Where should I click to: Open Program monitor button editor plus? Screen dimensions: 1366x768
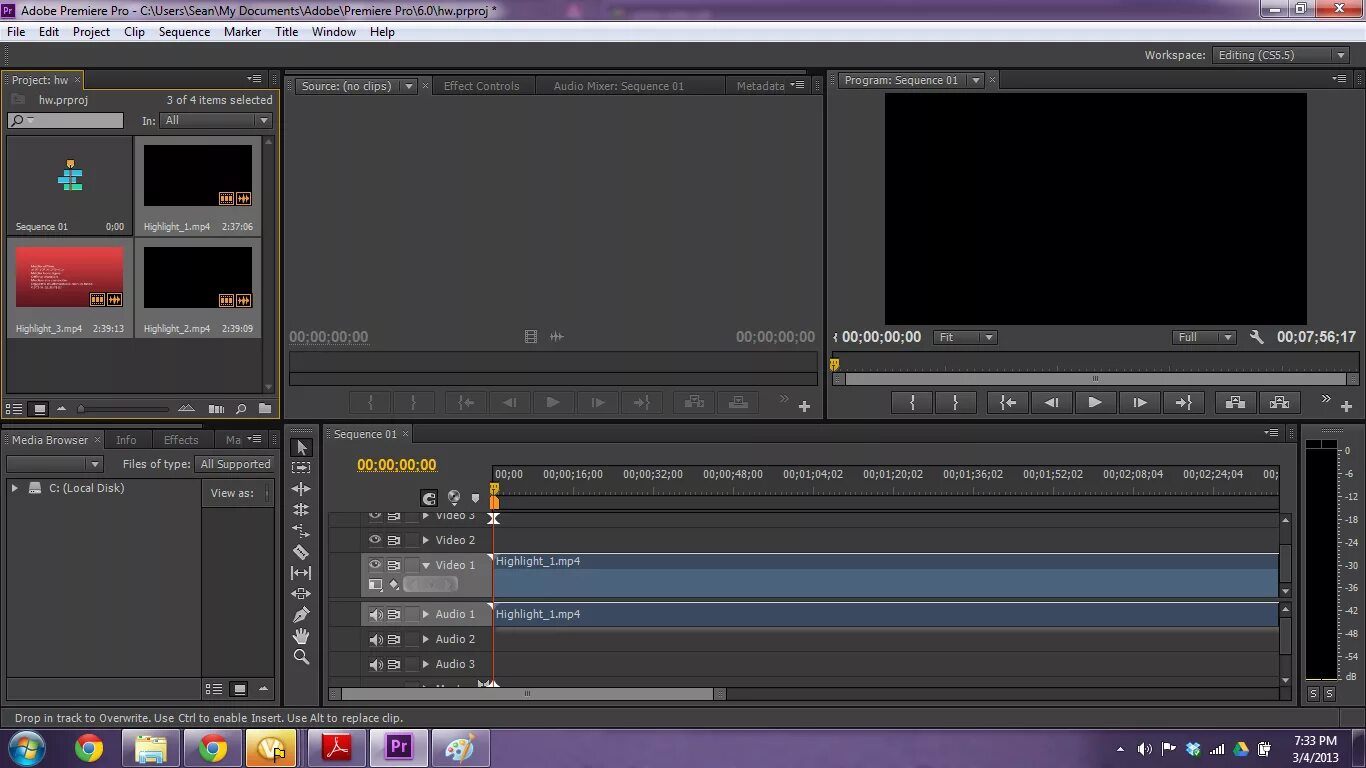pyautogui.click(x=1346, y=406)
